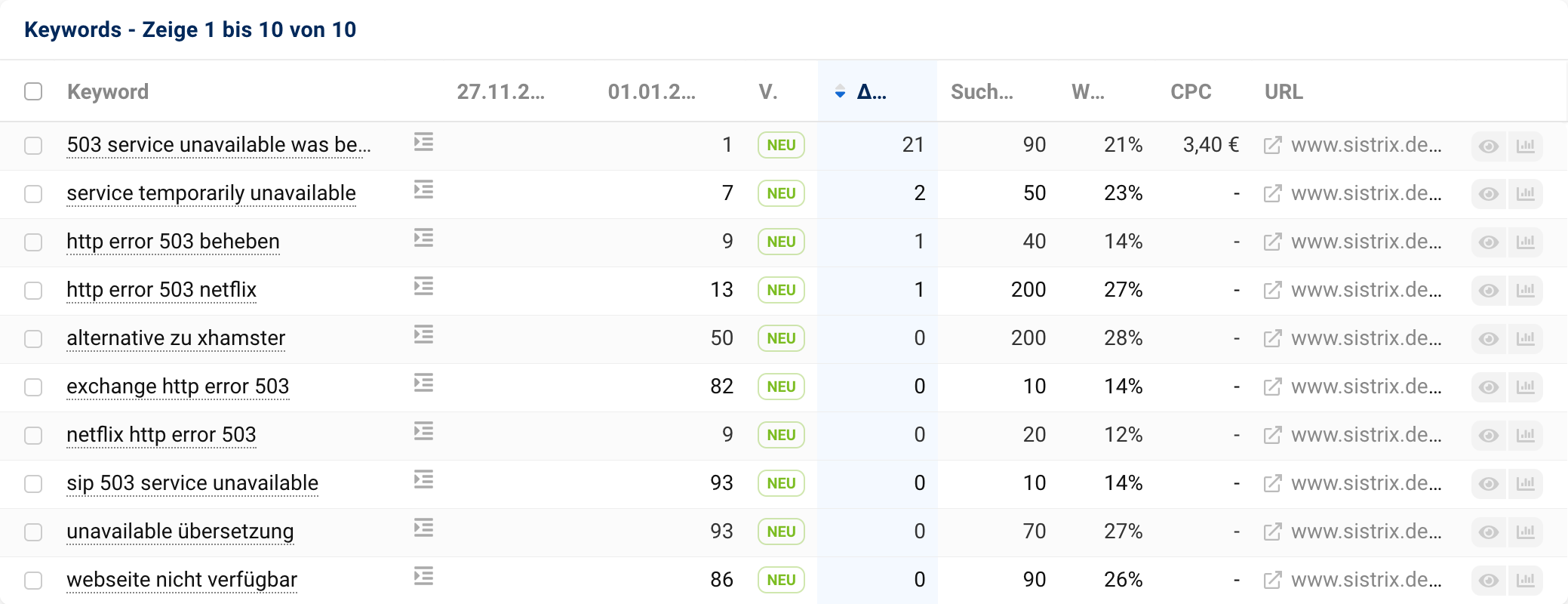1568x604 pixels.
Task: Select checkbox beside 'http error 503 beheben'
Action: tap(33, 242)
